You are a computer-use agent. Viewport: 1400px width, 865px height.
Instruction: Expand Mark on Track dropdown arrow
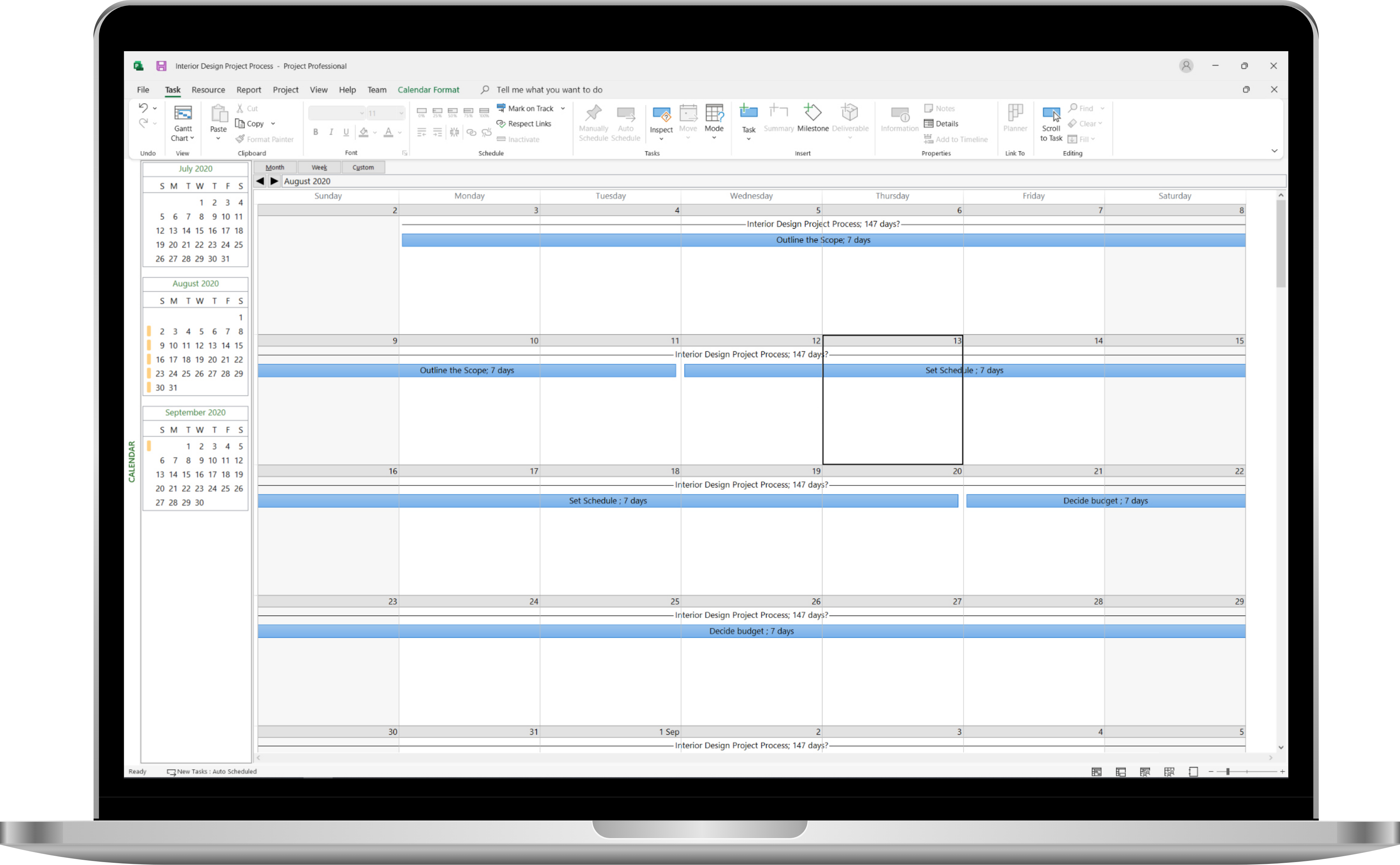(563, 108)
